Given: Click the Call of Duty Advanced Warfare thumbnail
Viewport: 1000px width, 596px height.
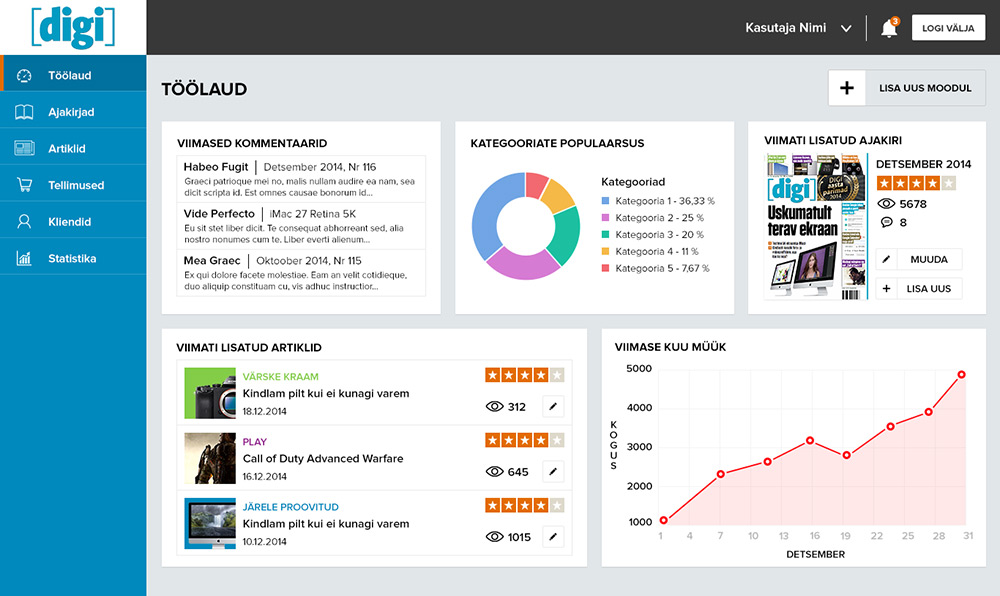Looking at the screenshot, I should click(x=209, y=457).
